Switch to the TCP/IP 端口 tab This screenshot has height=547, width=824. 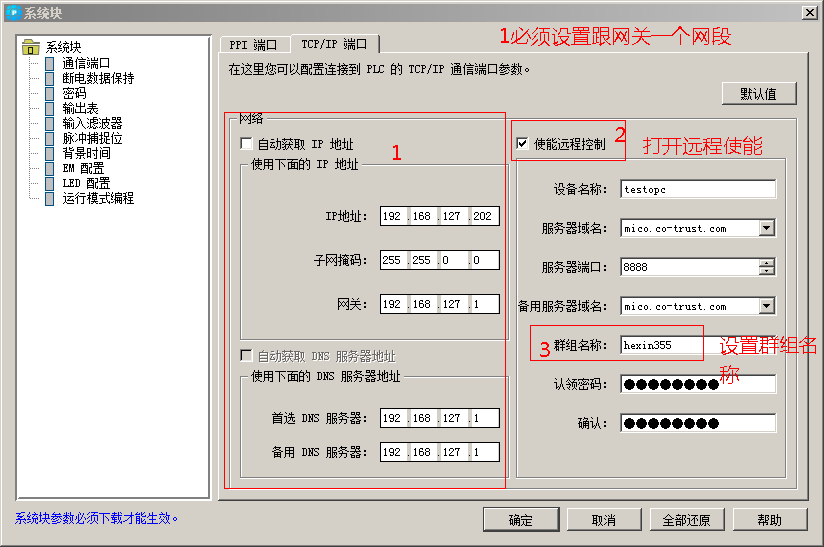(x=334, y=44)
